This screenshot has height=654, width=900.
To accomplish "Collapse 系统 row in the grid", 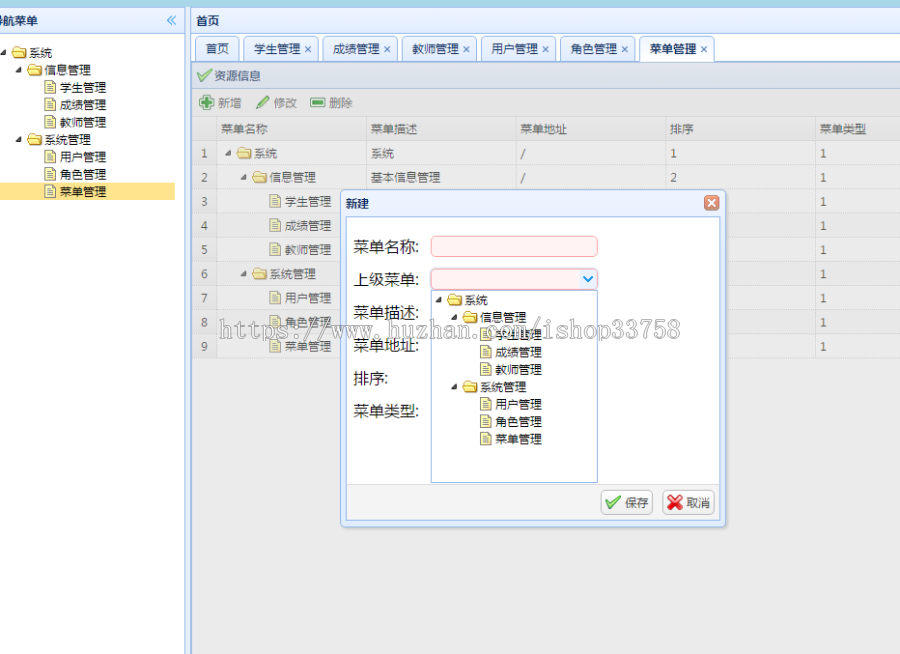I will coord(228,153).
